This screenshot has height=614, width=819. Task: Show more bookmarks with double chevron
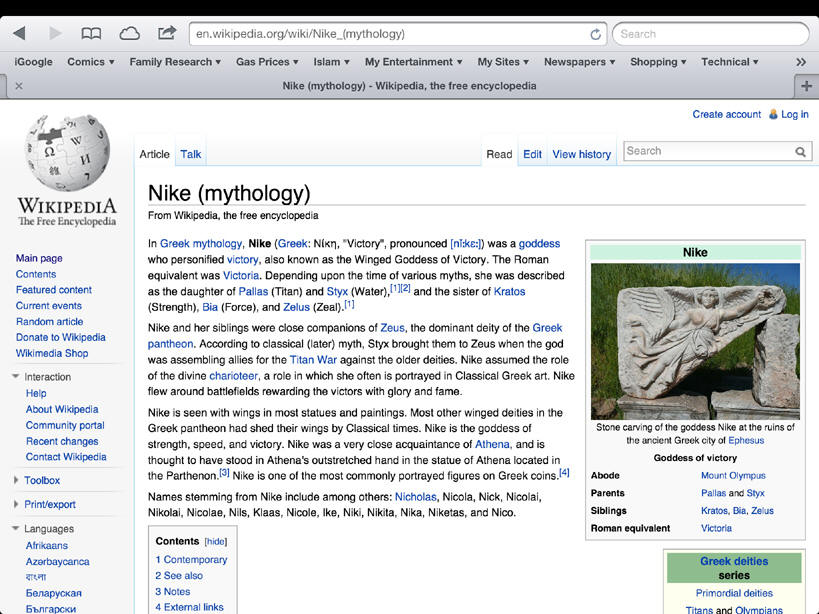pyautogui.click(x=801, y=62)
